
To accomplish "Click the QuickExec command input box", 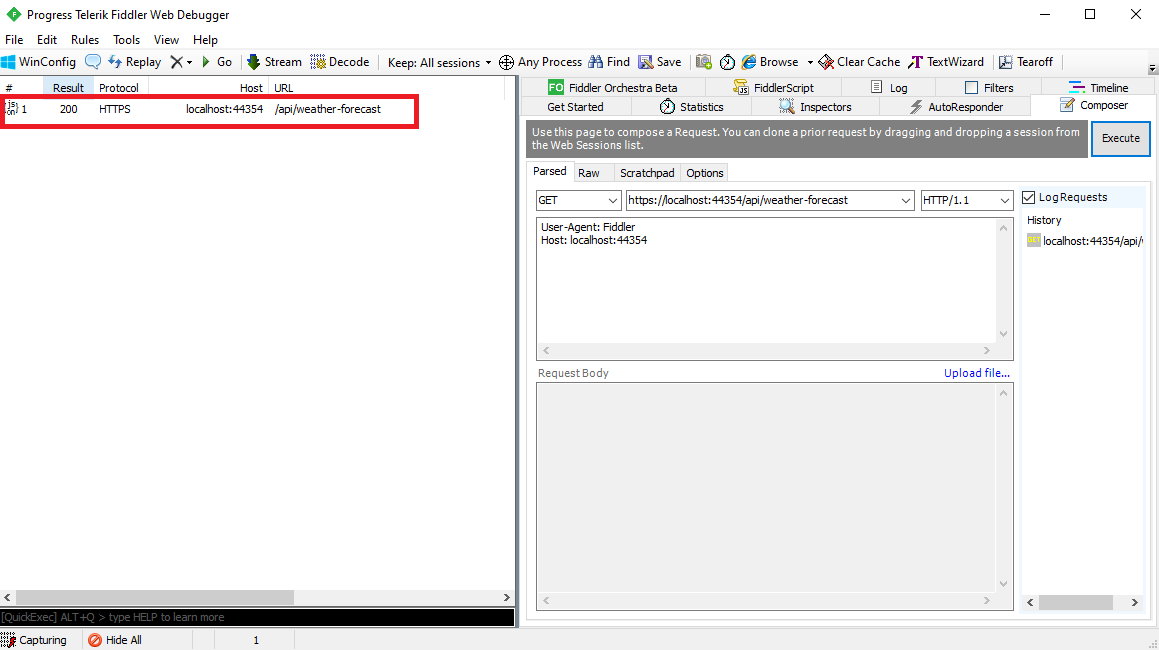I will click(x=257, y=617).
